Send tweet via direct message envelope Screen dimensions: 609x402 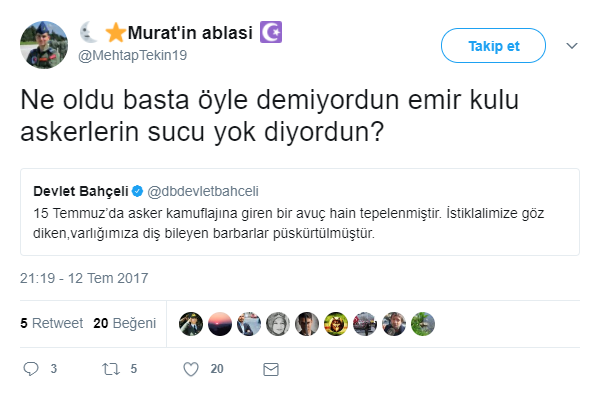click(269, 368)
